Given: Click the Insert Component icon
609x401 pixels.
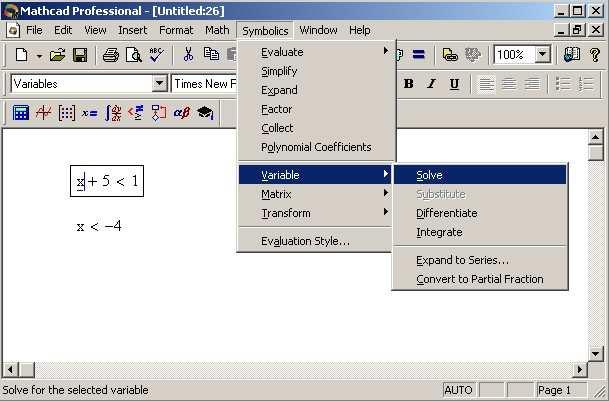Looking at the screenshot, I should 472,55.
